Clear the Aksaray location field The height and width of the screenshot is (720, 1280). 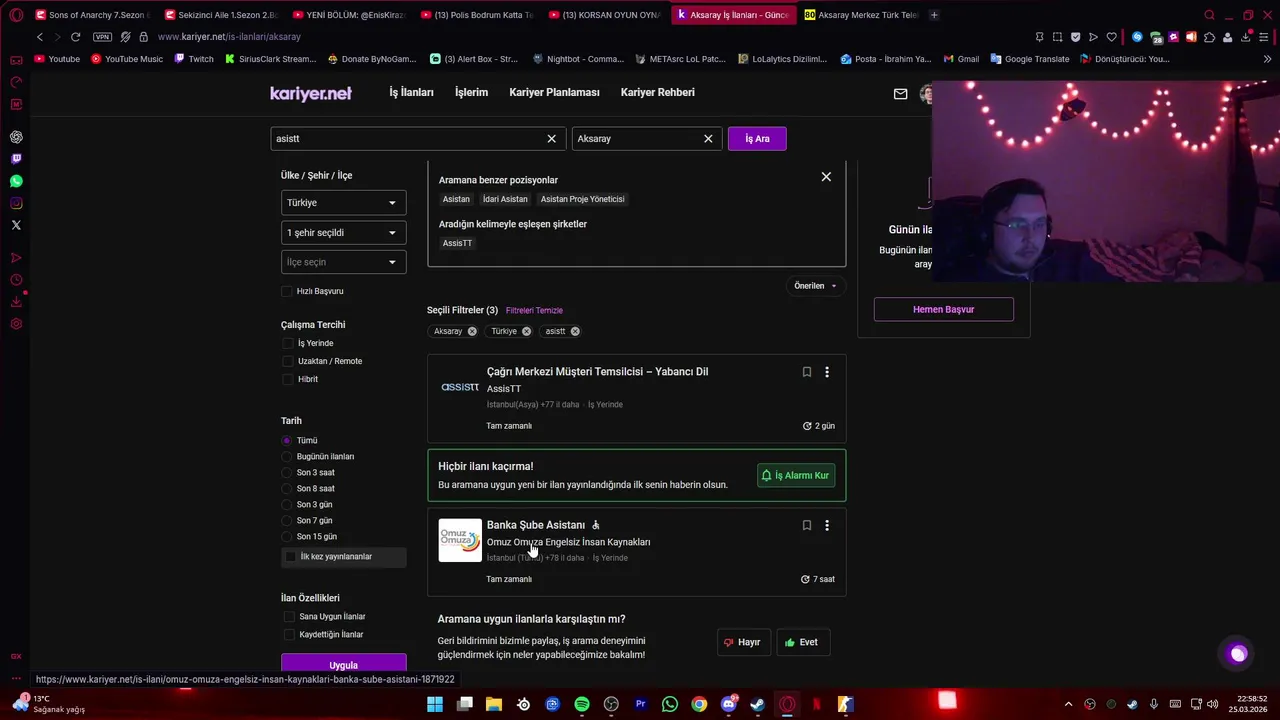(708, 139)
